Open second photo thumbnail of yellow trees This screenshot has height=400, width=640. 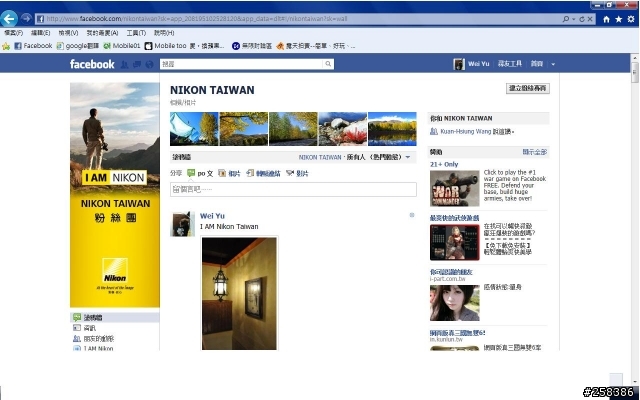pyautogui.click(x=244, y=129)
